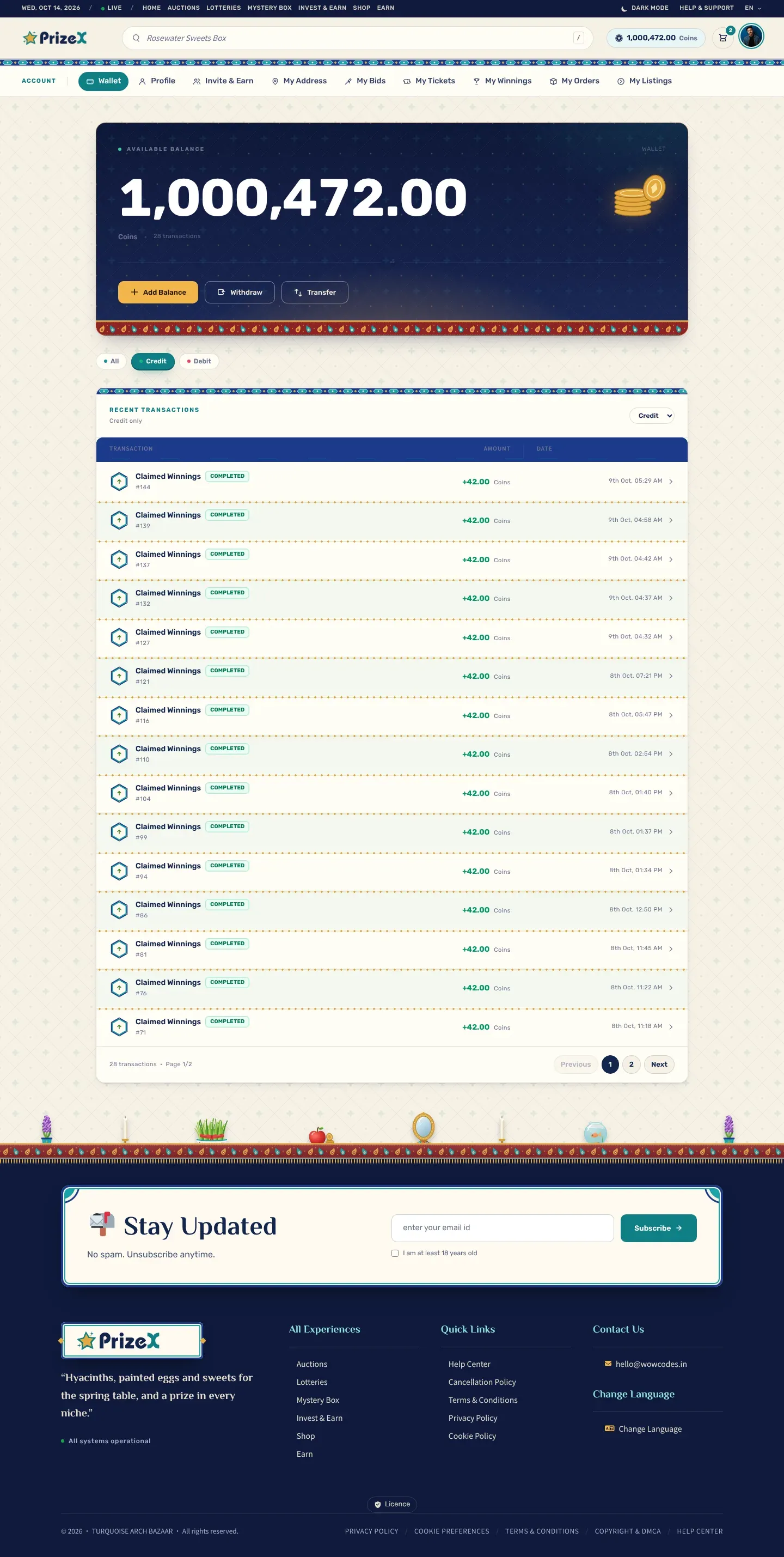The height and width of the screenshot is (1557, 784).
Task: Switch to My Winnings tab
Action: pos(502,81)
